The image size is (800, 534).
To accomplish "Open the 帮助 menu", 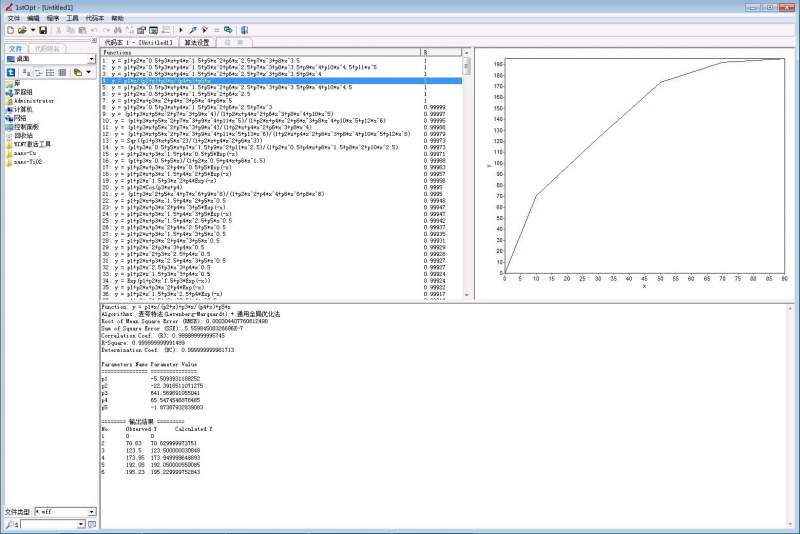I will coord(117,18).
